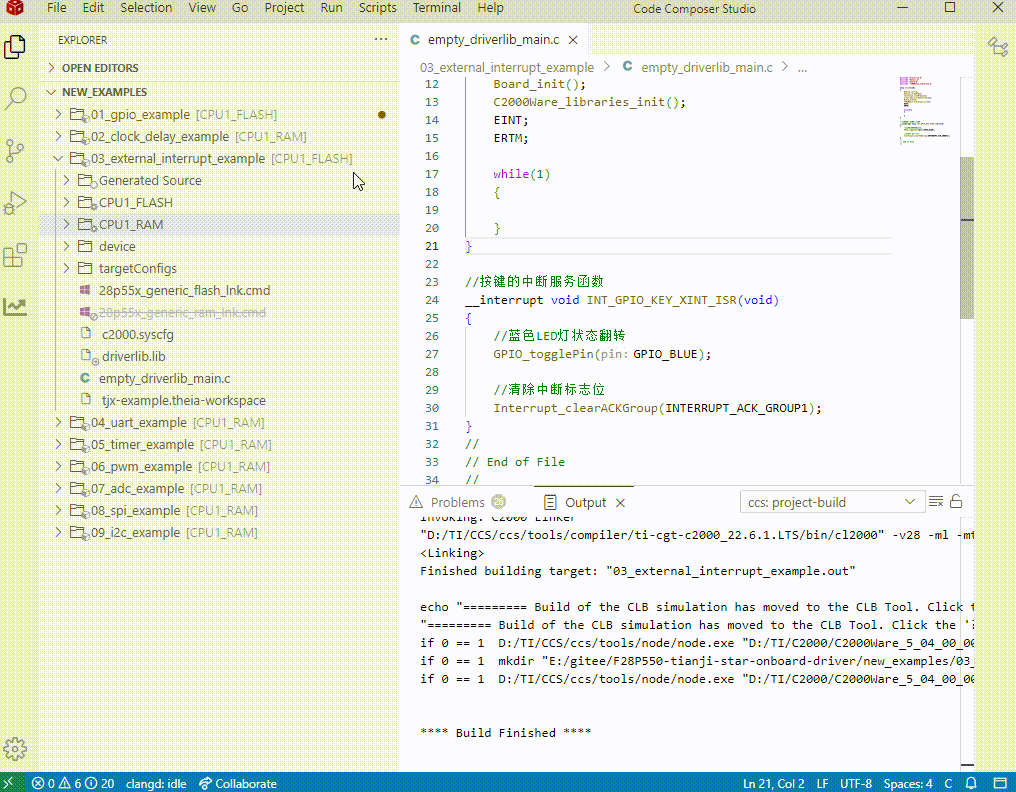Click clangd: idle status item

point(156,783)
